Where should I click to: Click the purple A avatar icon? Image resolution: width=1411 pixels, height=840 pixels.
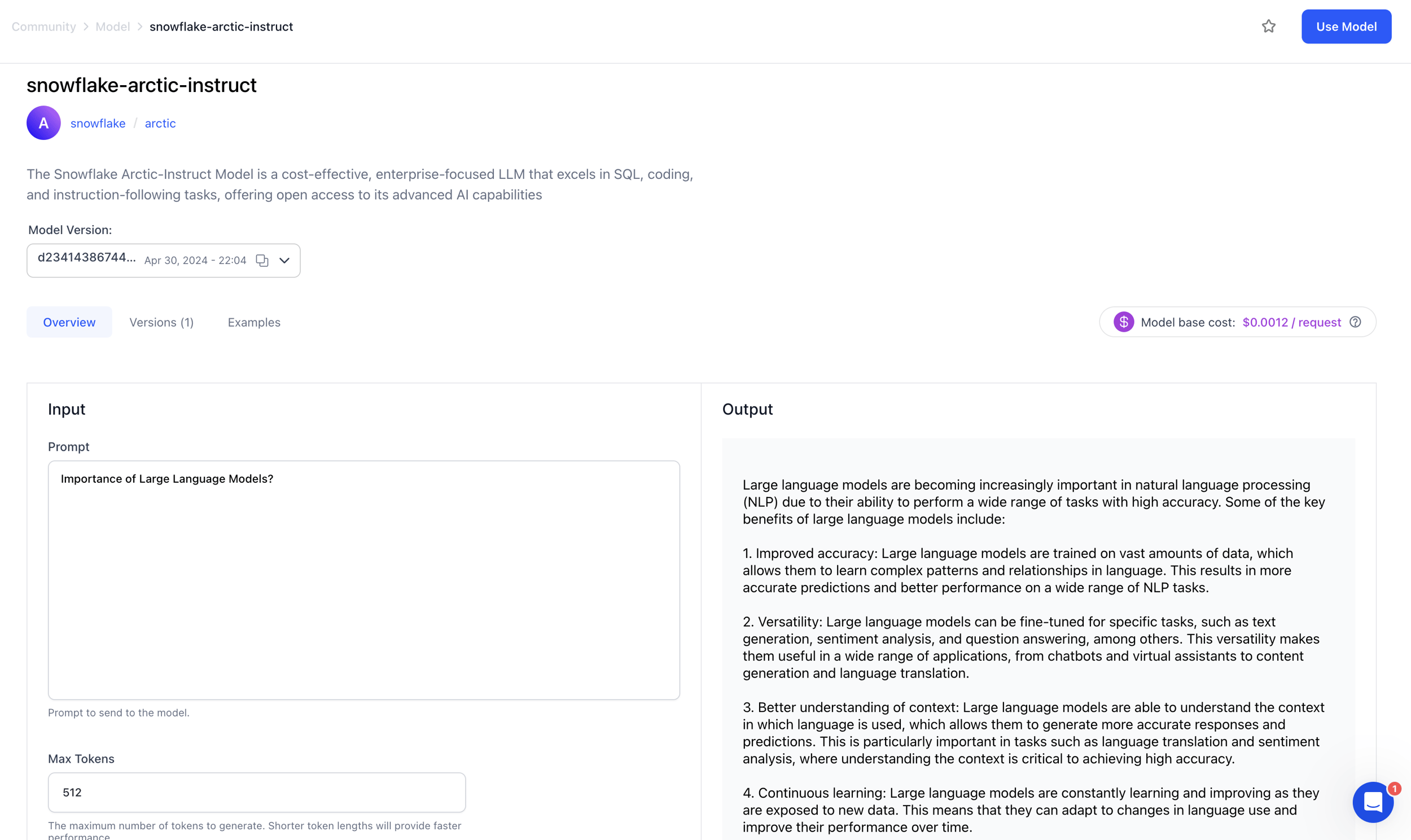pyautogui.click(x=43, y=123)
